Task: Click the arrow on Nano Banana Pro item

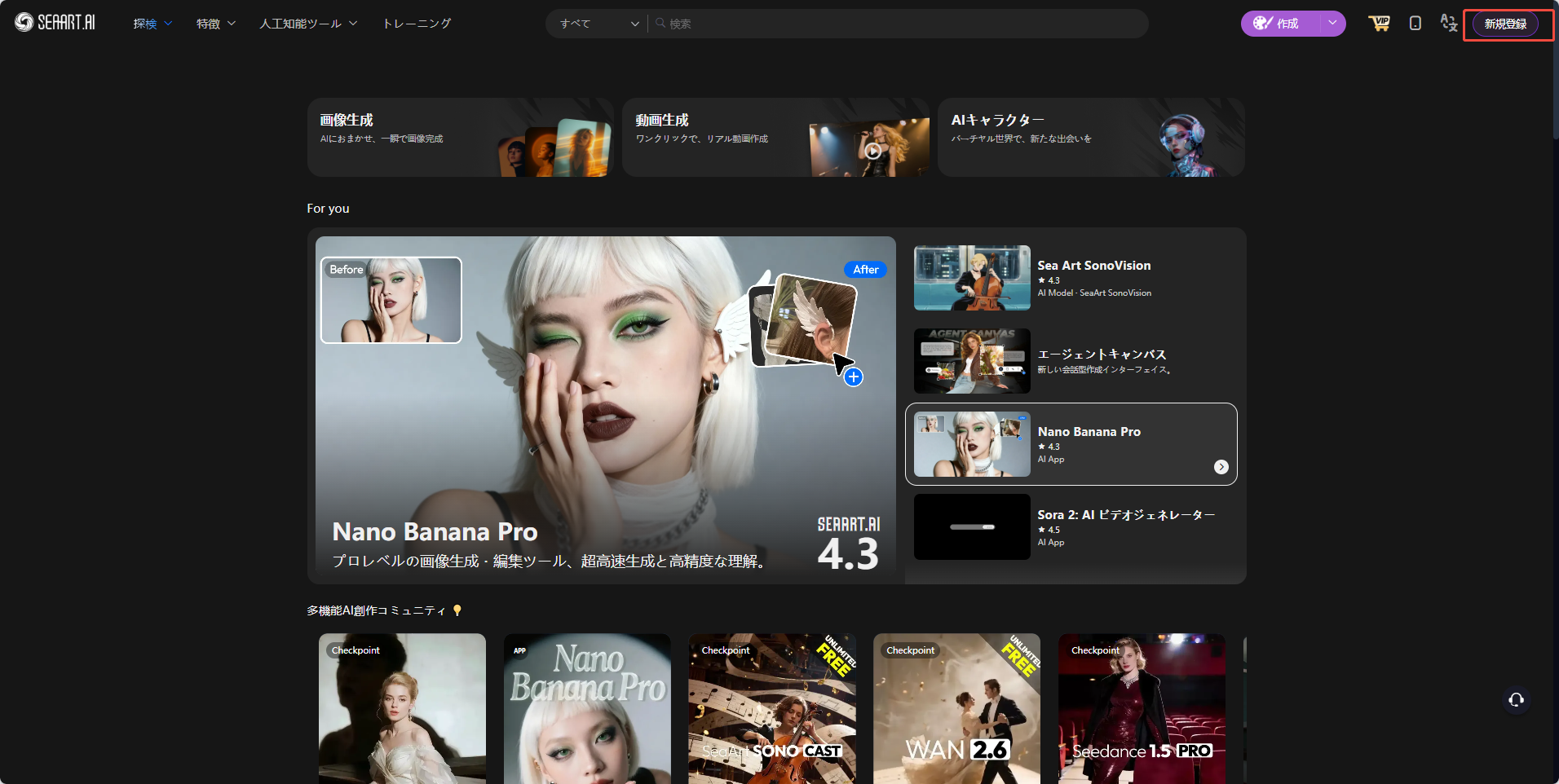Action: pos(1221,467)
